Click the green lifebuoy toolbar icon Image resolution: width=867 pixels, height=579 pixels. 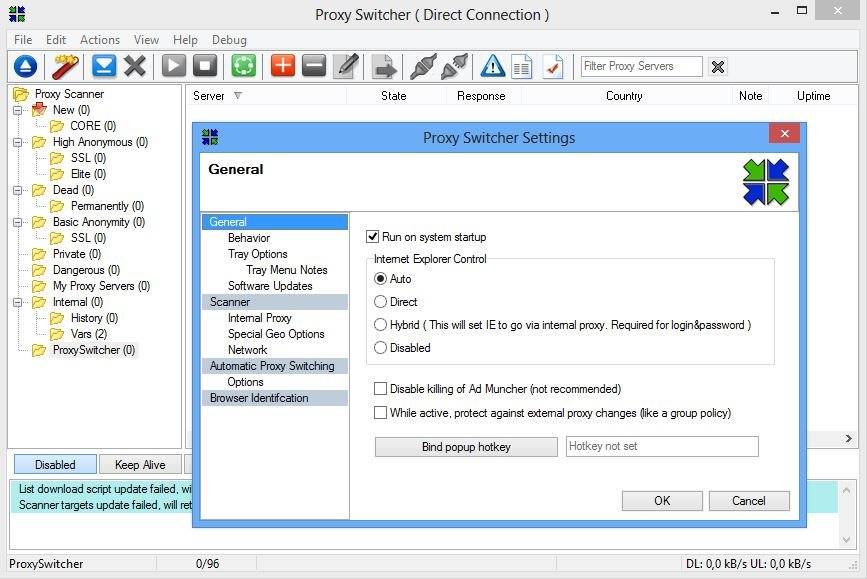243,66
